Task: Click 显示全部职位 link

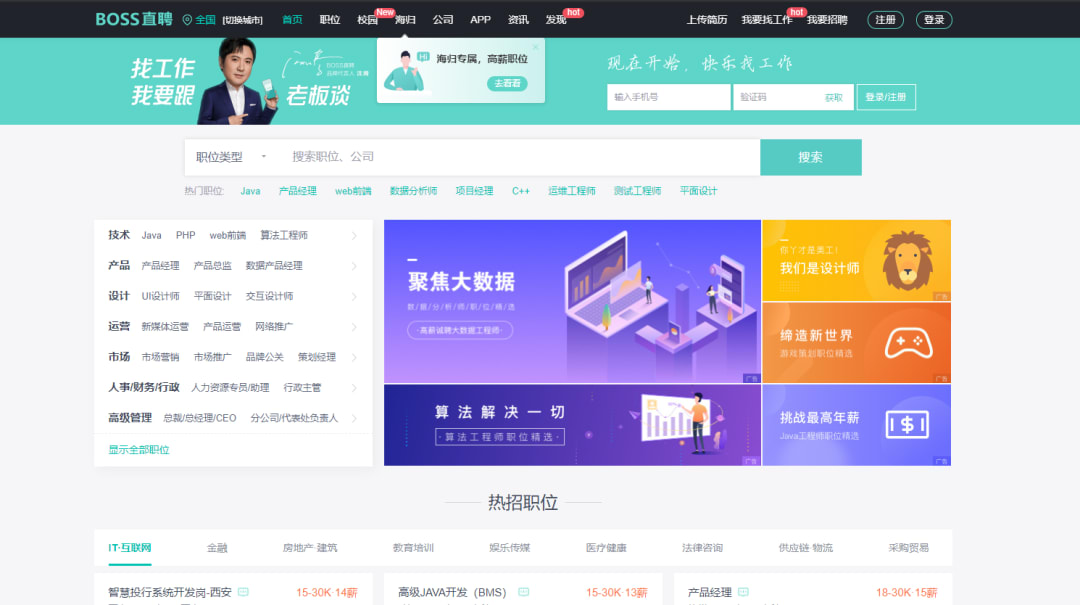Action: point(138,450)
